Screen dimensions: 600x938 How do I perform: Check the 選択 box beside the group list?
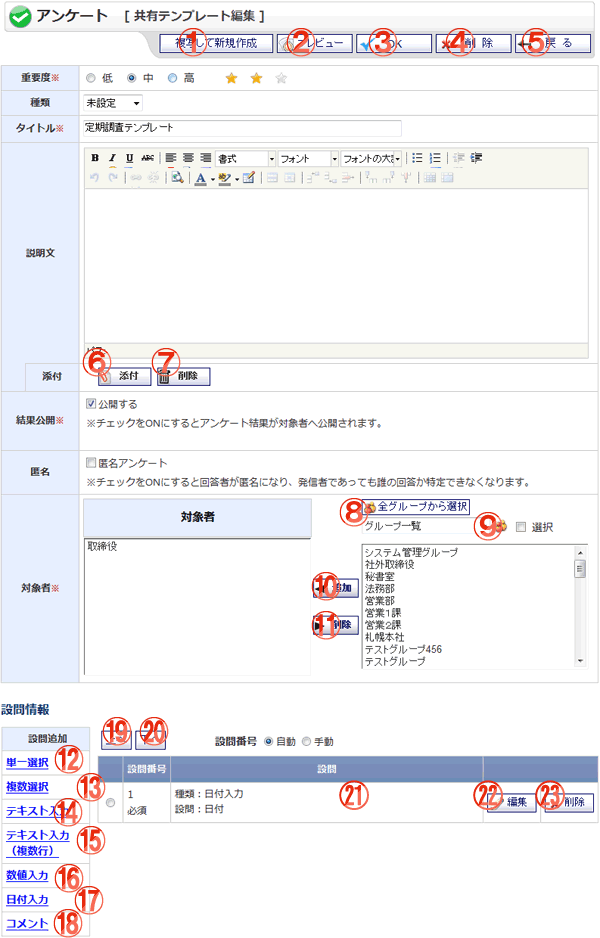click(521, 527)
